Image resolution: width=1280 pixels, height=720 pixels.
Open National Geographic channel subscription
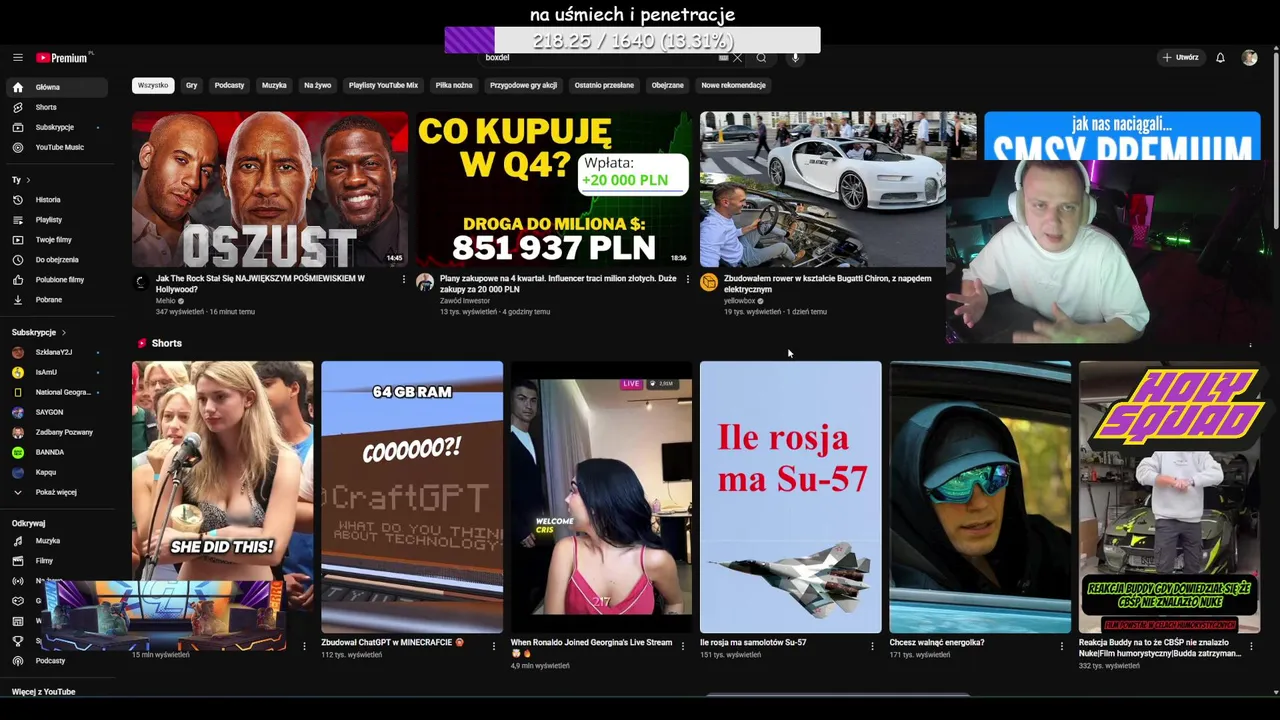click(62, 392)
